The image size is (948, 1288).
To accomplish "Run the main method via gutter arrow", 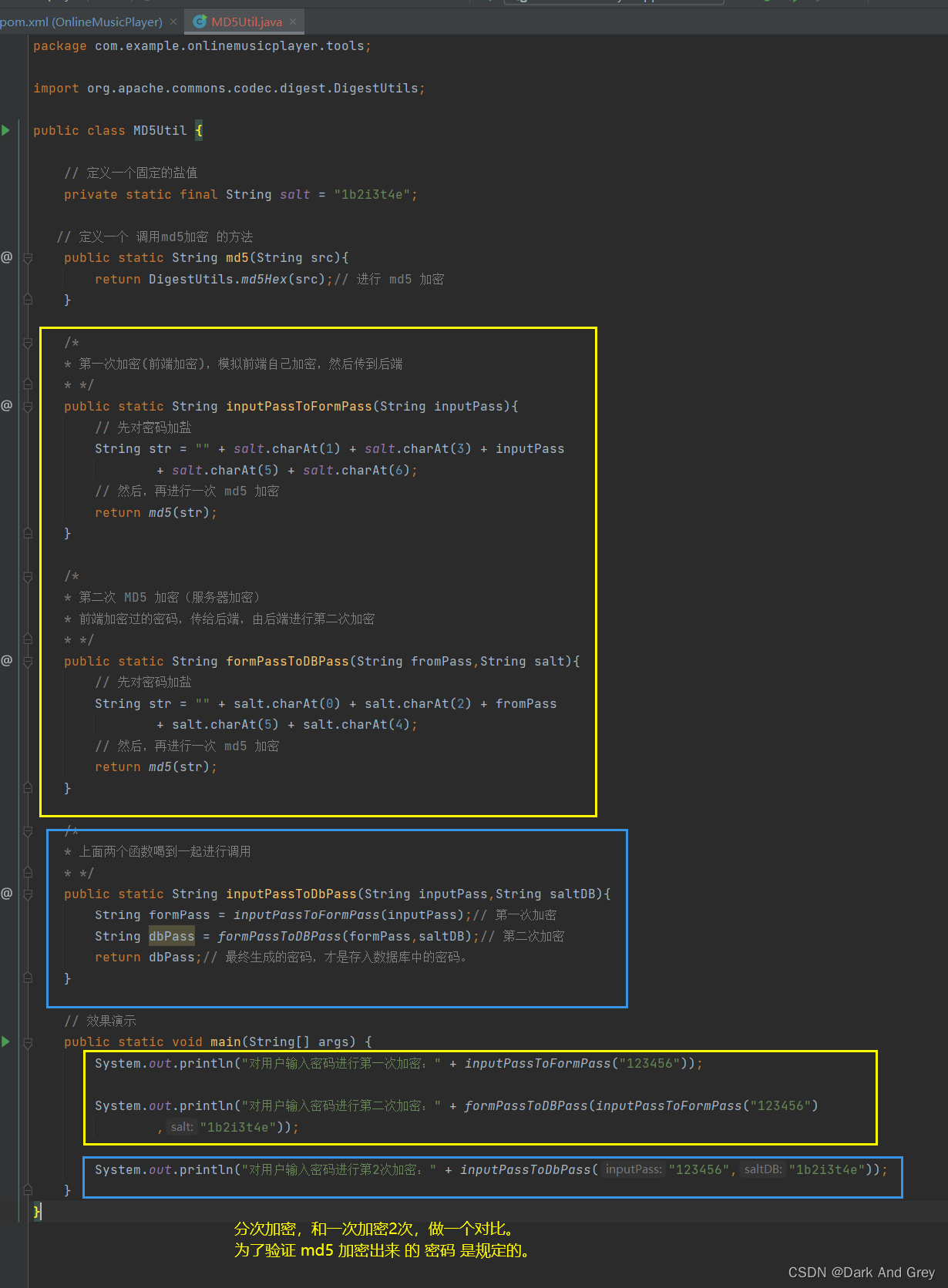I will [x=6, y=1041].
